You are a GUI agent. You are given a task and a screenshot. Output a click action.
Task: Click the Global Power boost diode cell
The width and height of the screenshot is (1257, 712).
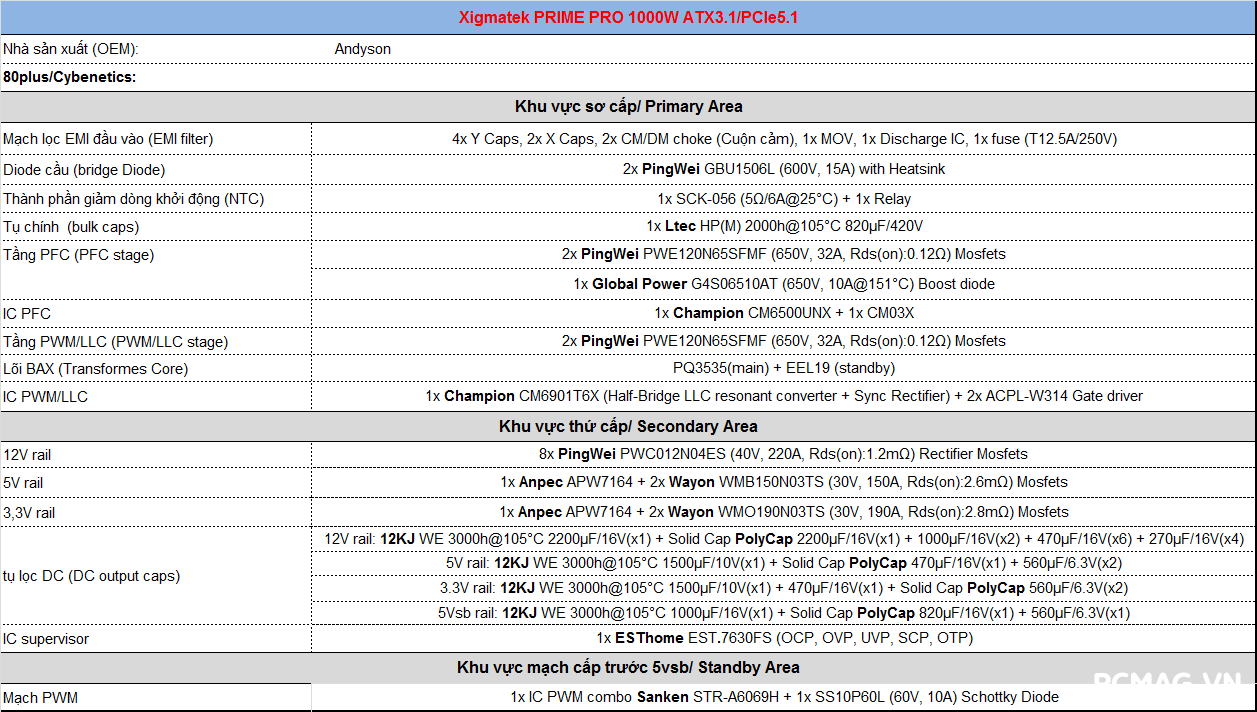tap(783, 284)
